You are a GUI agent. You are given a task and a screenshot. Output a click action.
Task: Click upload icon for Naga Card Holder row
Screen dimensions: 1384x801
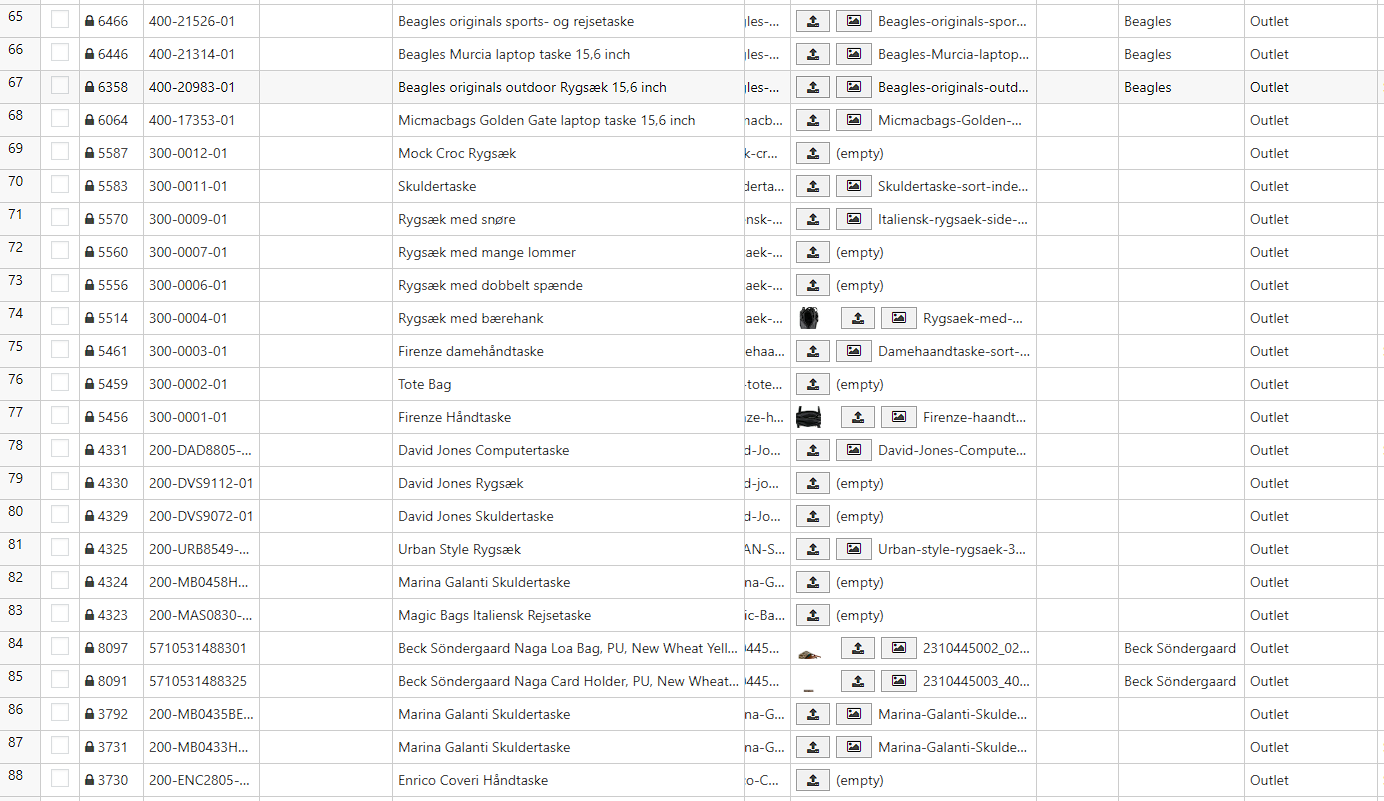pyautogui.click(x=858, y=681)
